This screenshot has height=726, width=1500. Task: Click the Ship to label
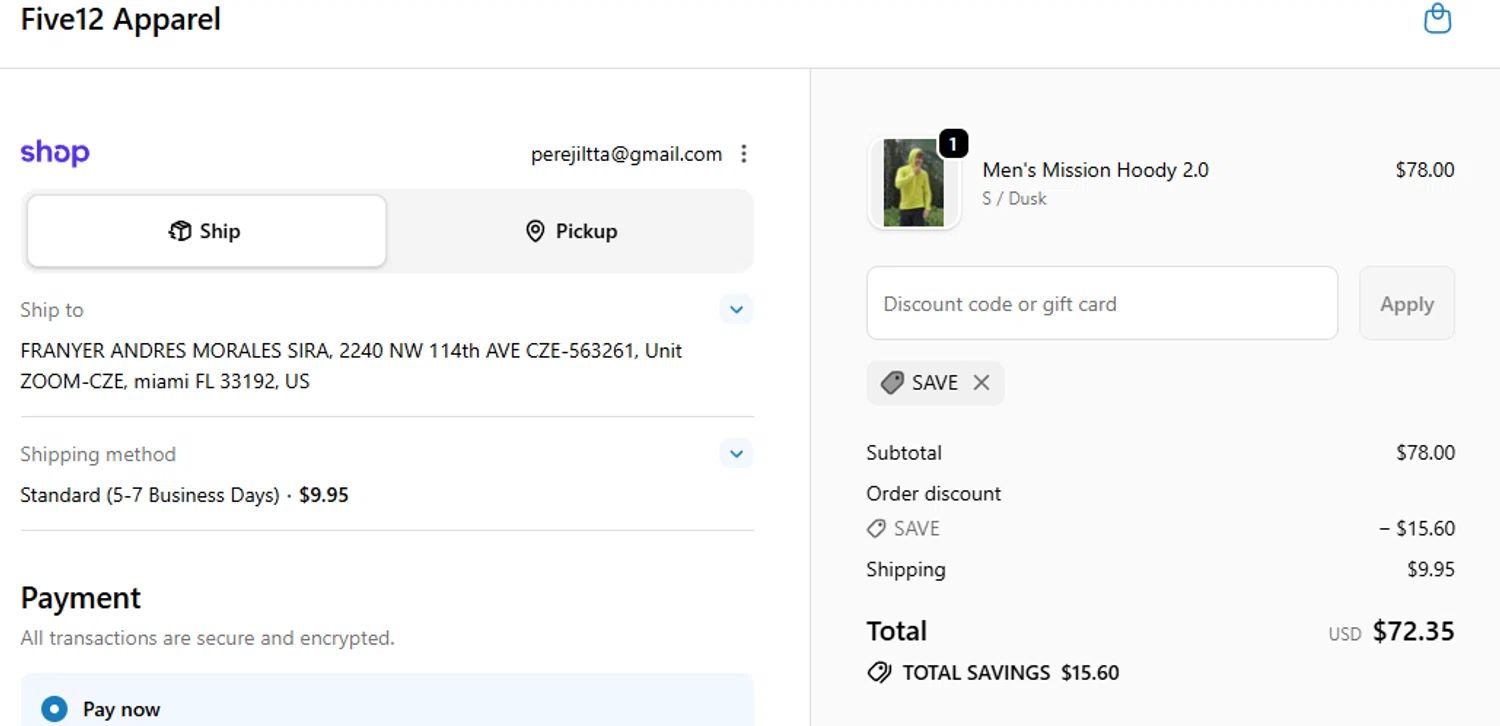[52, 310]
